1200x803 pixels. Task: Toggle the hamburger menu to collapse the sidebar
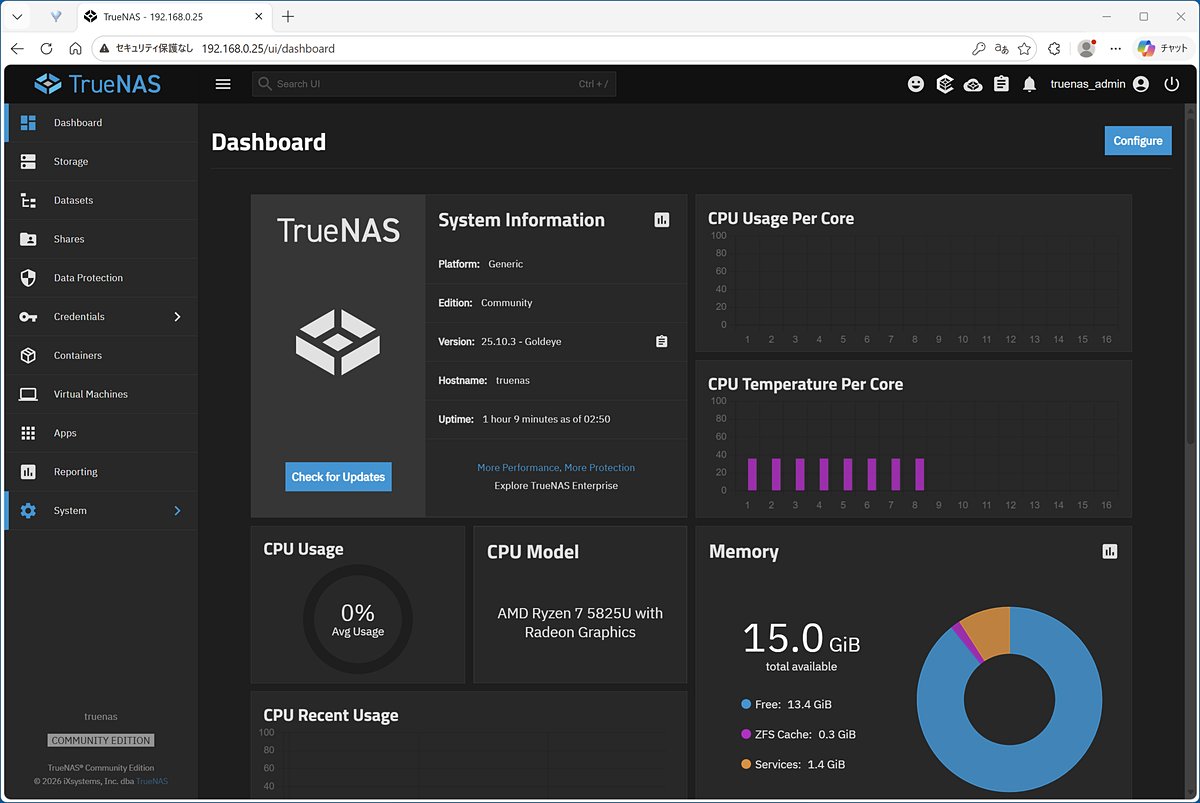coord(223,84)
